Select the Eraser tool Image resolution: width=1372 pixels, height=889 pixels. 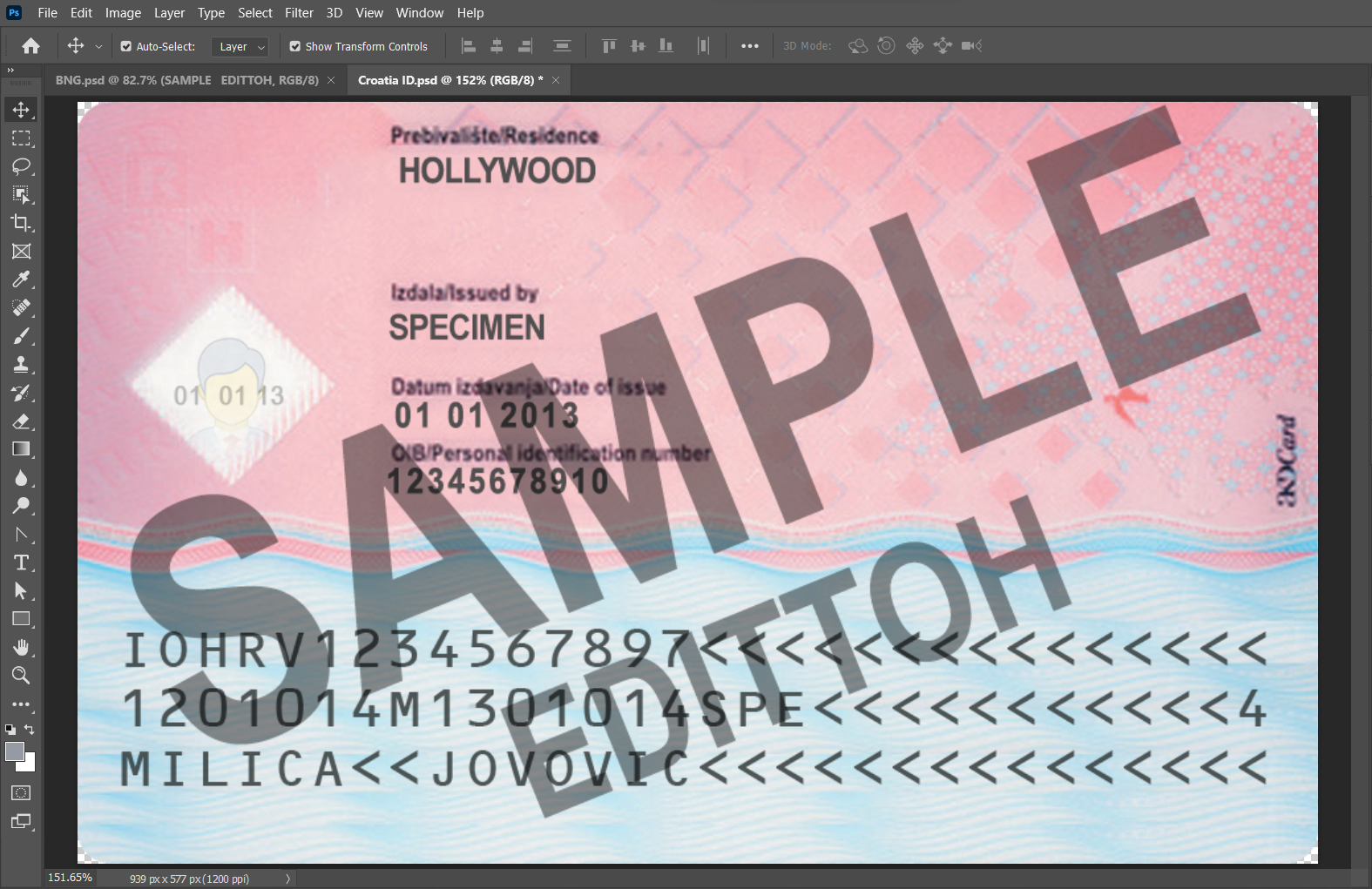pyautogui.click(x=21, y=421)
